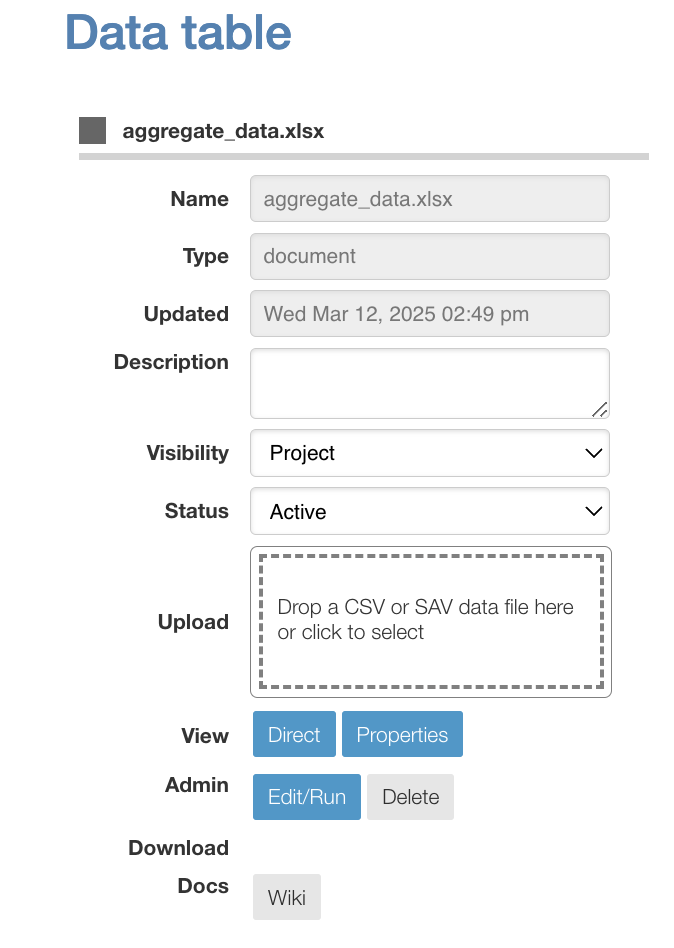Viewport: 674px width, 948px height.
Task: Click the Data table page heading
Action: click(178, 32)
